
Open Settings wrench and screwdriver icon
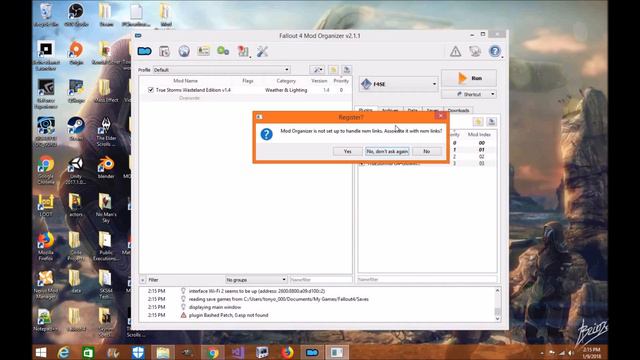tap(262, 51)
